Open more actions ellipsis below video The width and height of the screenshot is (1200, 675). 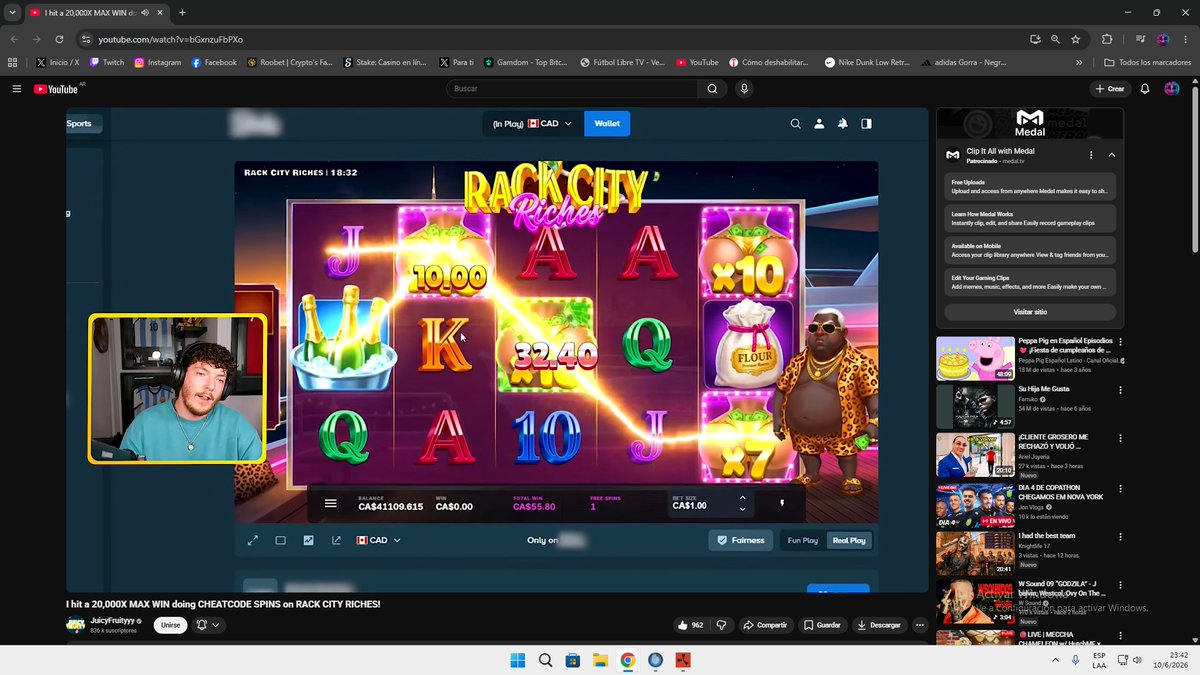[x=920, y=625]
